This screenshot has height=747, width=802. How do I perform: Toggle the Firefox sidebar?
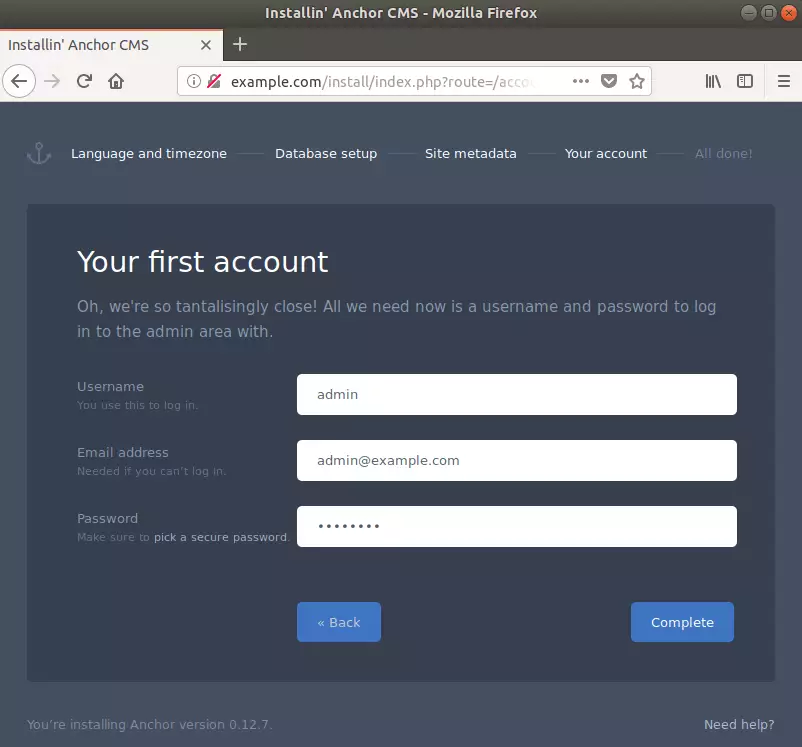tap(745, 81)
